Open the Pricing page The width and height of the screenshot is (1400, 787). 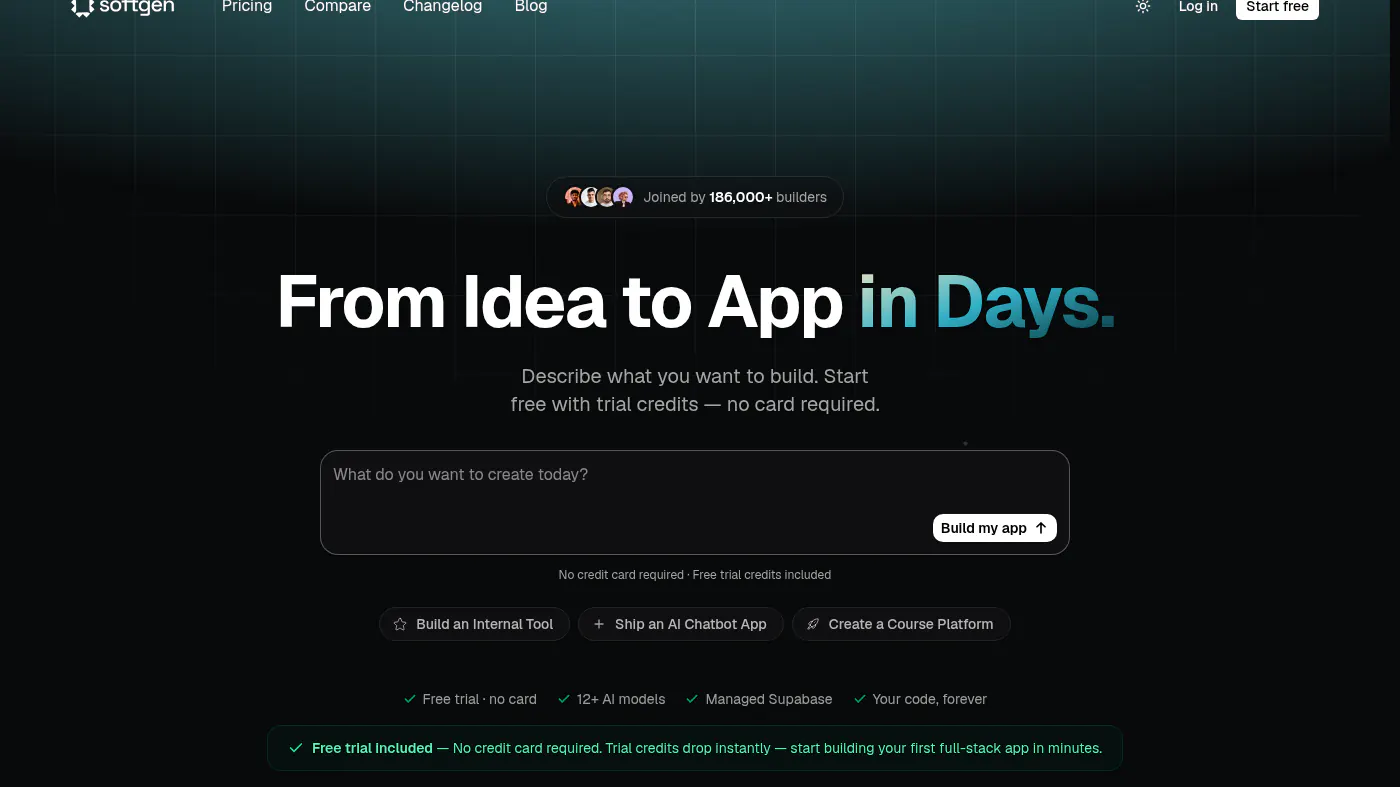point(247,6)
